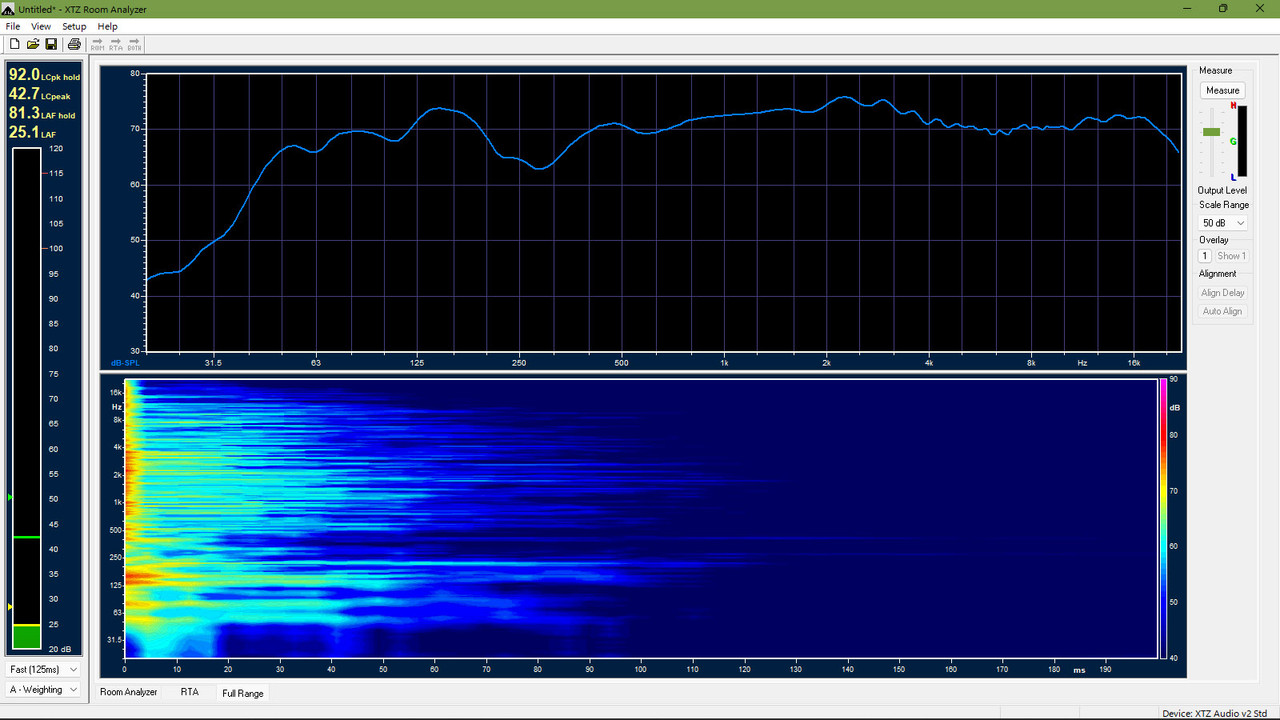The width and height of the screenshot is (1280, 720).
Task: Toggle overlay 1 button
Action: coord(1205,256)
